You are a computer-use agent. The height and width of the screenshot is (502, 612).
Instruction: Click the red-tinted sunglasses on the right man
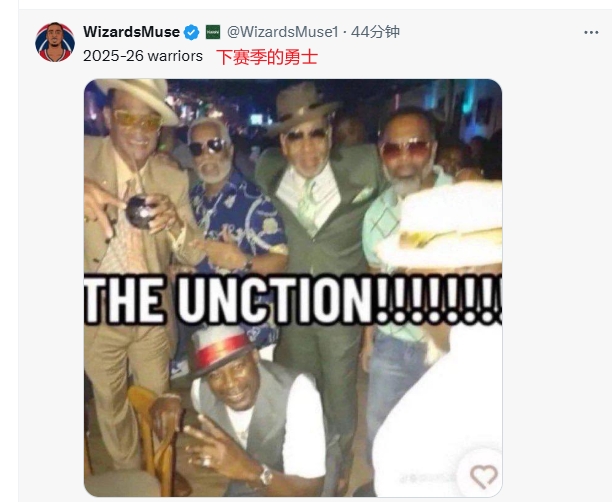pos(405,150)
